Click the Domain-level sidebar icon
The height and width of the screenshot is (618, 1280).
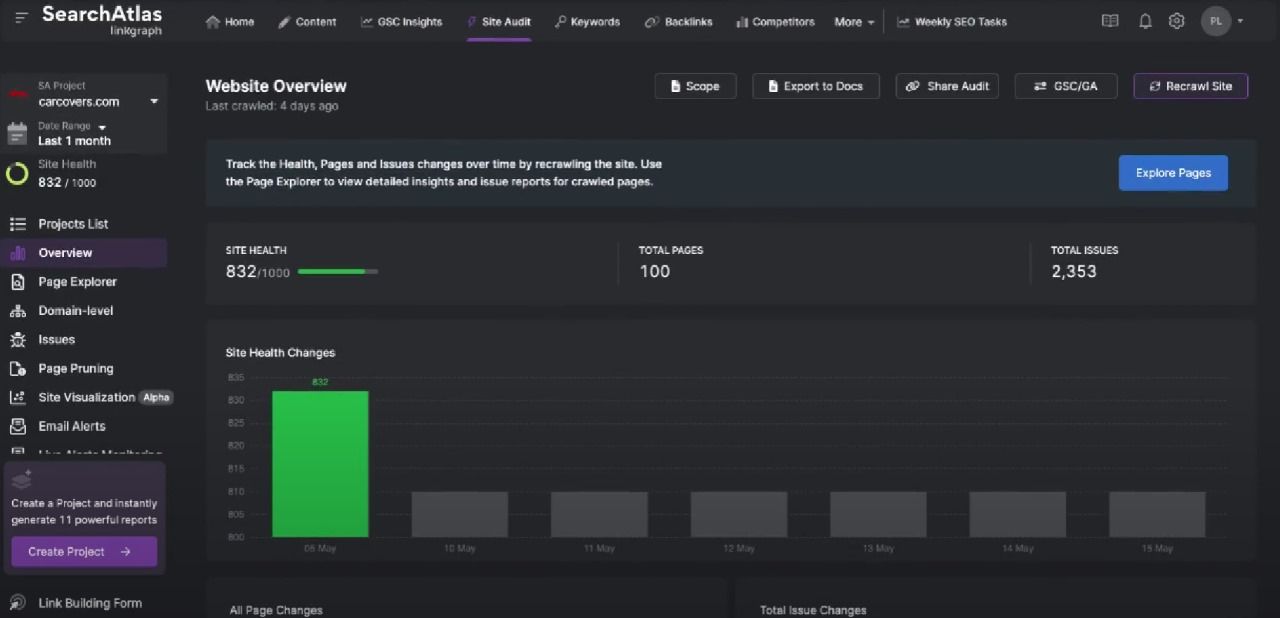point(17,311)
